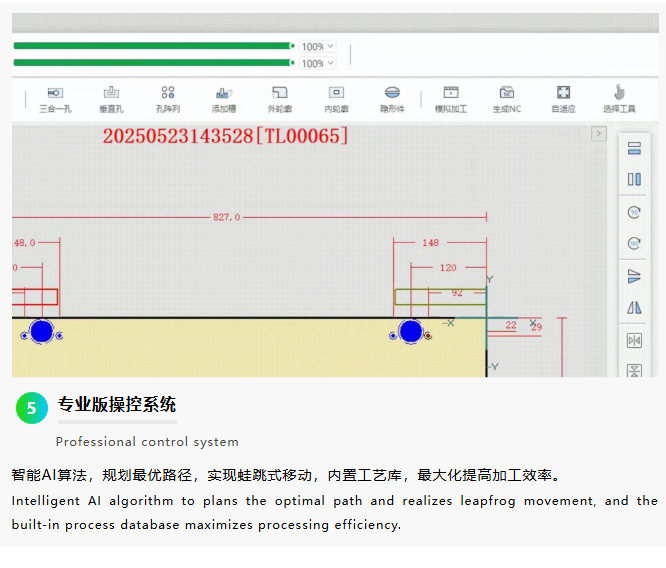
Task: Expand the side panel with the chevron arrow
Action: tap(598, 134)
